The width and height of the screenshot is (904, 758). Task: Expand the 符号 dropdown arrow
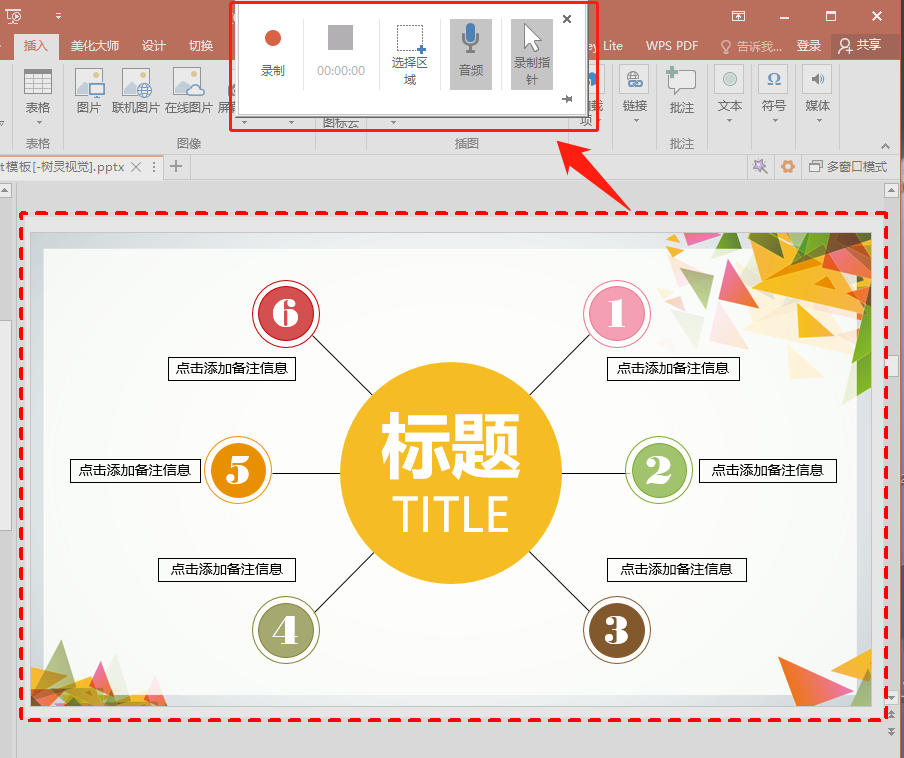coord(775,121)
